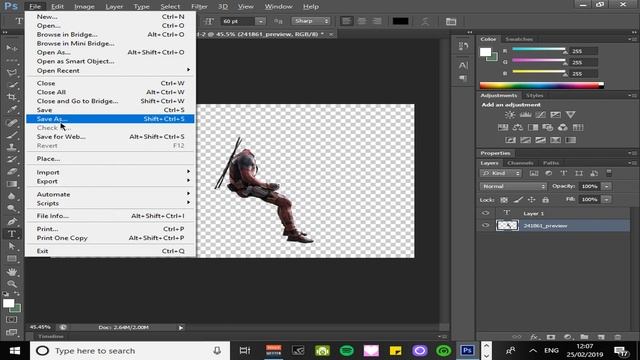Click the layer styles fx icon
The height and width of the screenshot is (360, 640).
[534, 337]
